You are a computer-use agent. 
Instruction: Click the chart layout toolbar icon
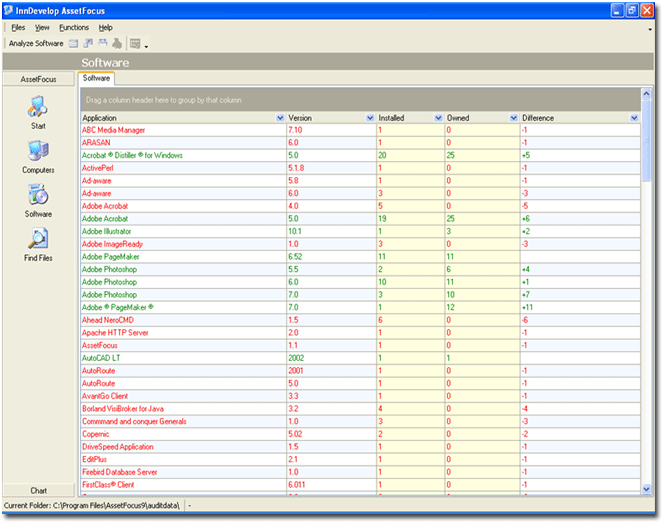(x=135, y=43)
